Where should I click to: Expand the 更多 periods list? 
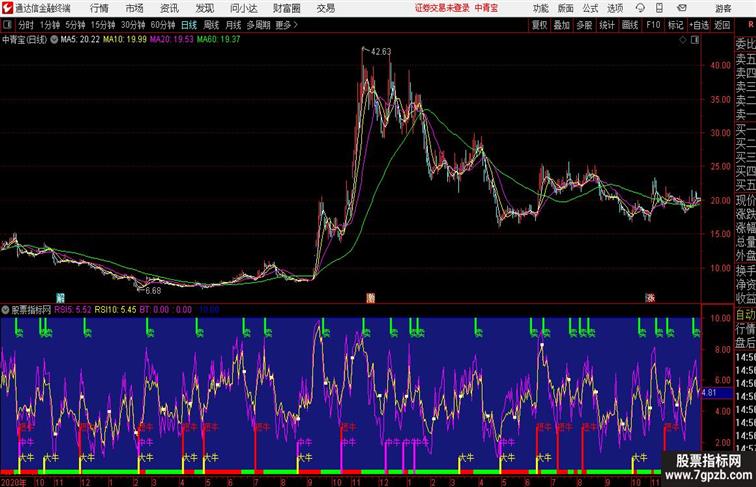coord(286,25)
